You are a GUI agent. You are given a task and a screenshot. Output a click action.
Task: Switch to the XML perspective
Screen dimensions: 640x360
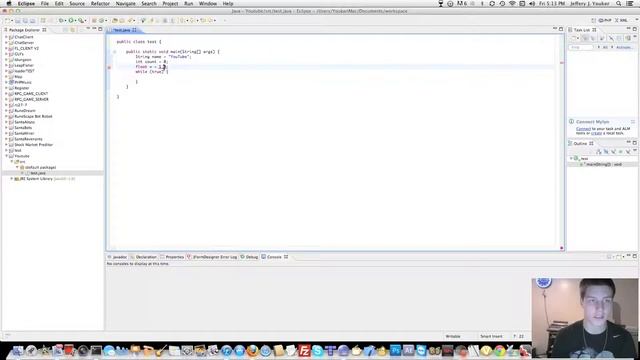(x=621, y=20)
